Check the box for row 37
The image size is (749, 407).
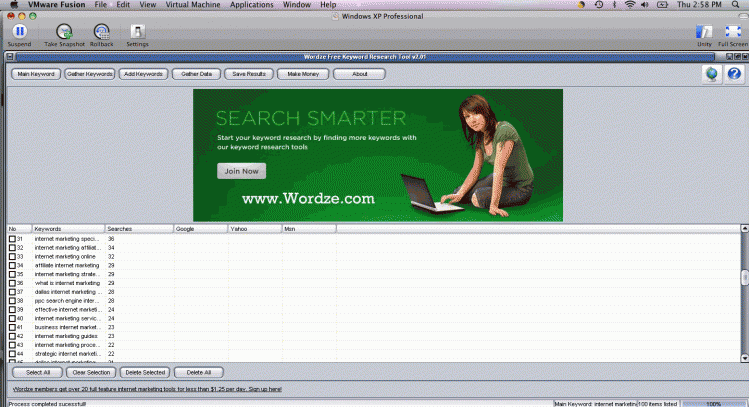pos(12,292)
